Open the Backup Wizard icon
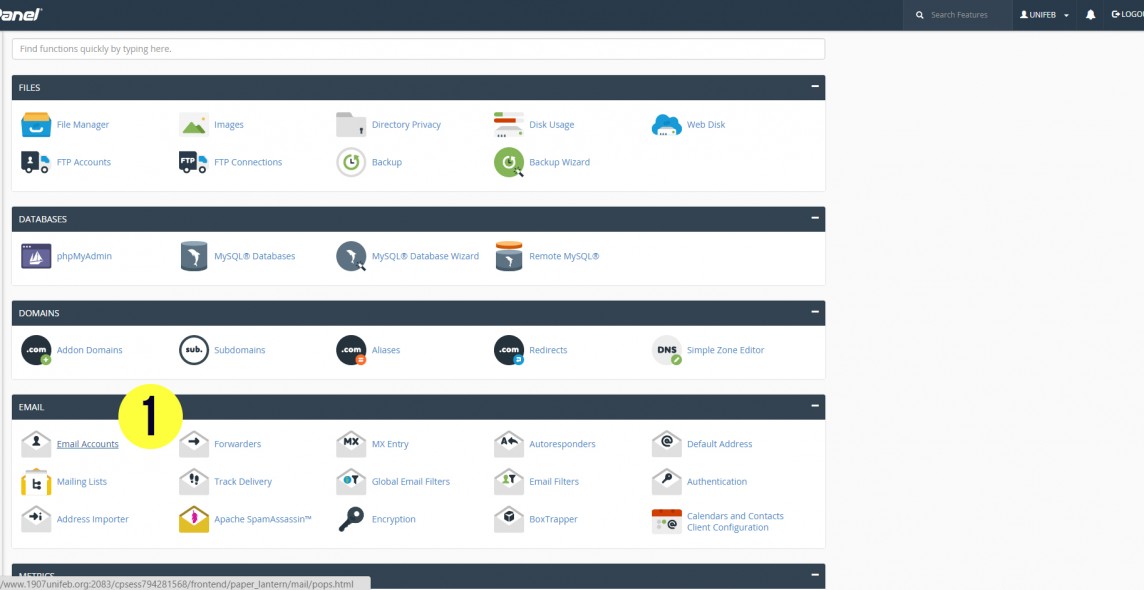 [x=509, y=162]
